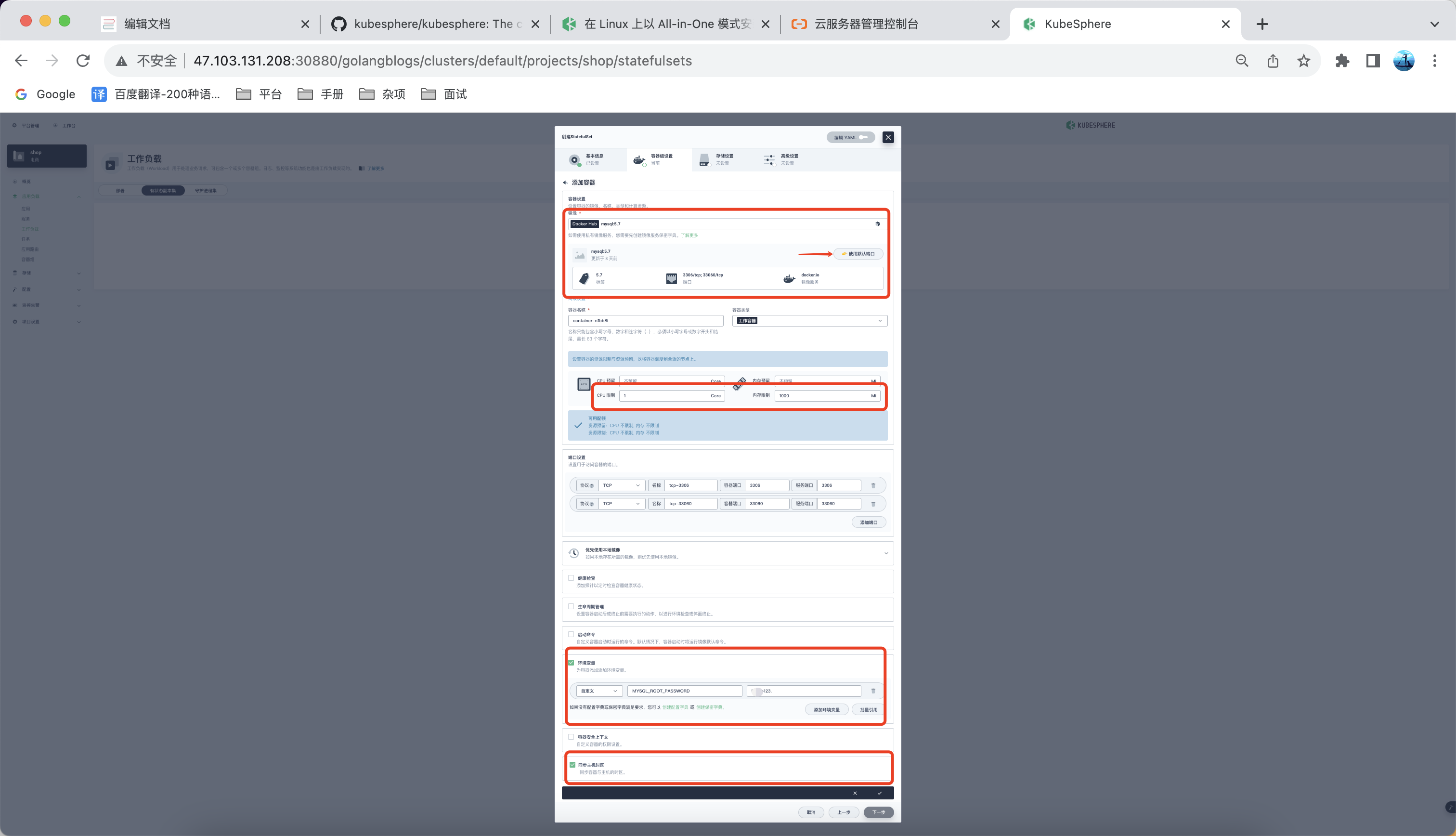Expand 存储 in the background sidebar
1456x836 pixels.
pyautogui.click(x=78, y=274)
